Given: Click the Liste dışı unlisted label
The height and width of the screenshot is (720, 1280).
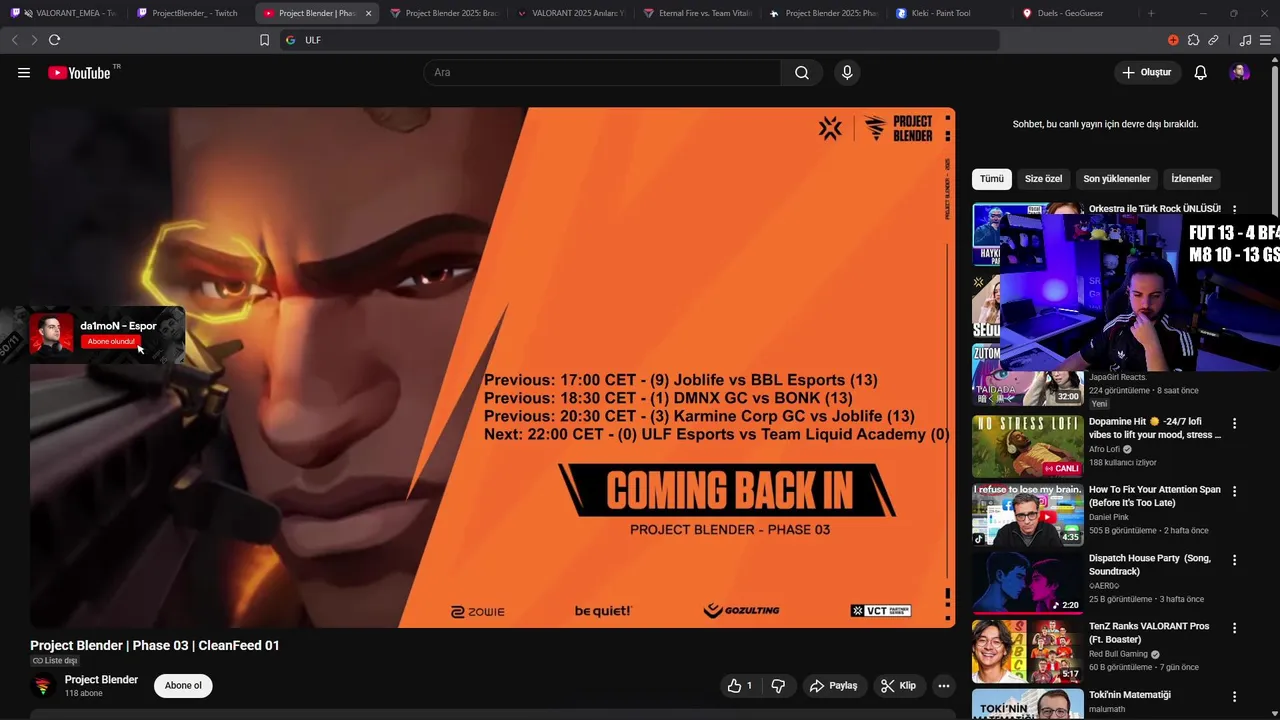Looking at the screenshot, I should [x=55, y=661].
